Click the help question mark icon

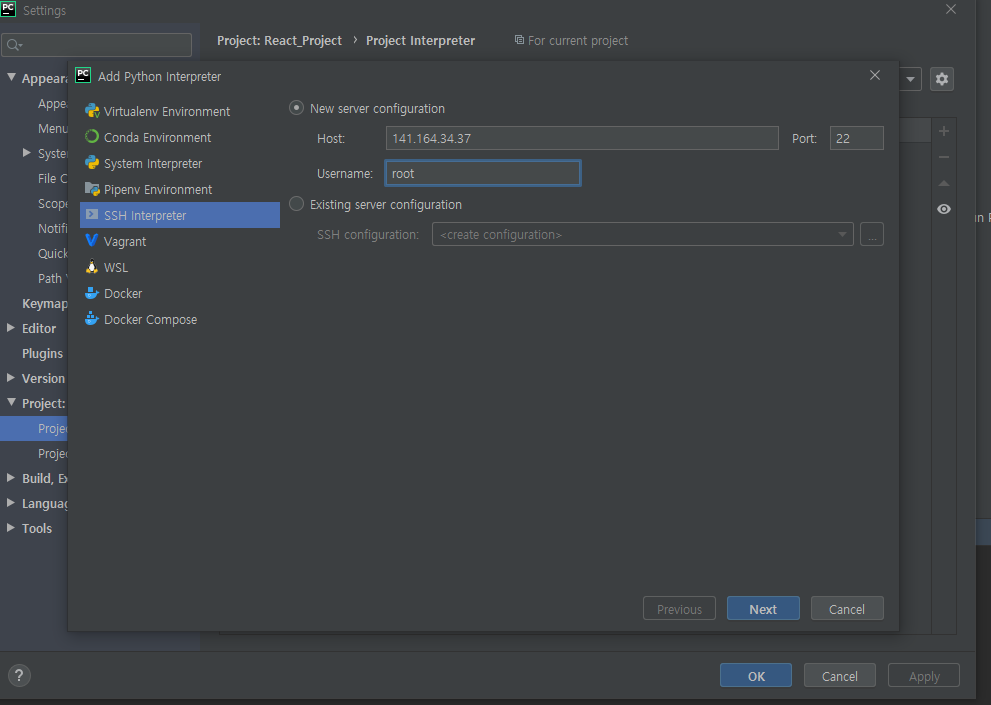pyautogui.click(x=19, y=675)
